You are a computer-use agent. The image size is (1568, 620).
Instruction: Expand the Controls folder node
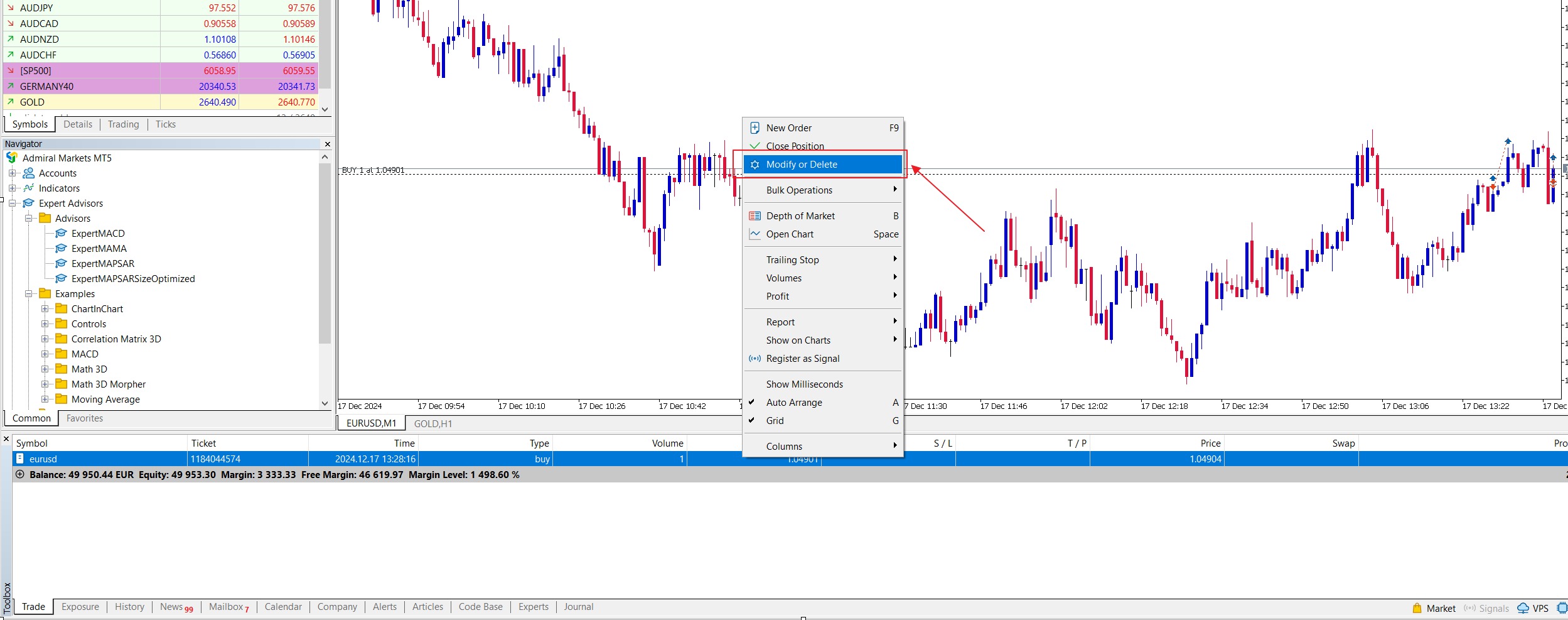(x=45, y=324)
